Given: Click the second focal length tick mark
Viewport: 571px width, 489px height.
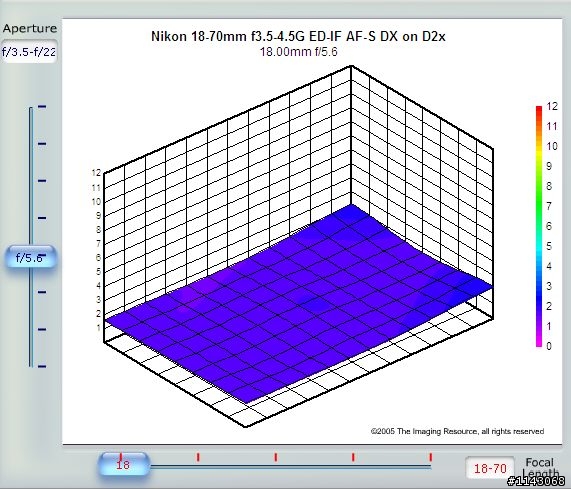Looking at the screenshot, I should [x=198, y=457].
